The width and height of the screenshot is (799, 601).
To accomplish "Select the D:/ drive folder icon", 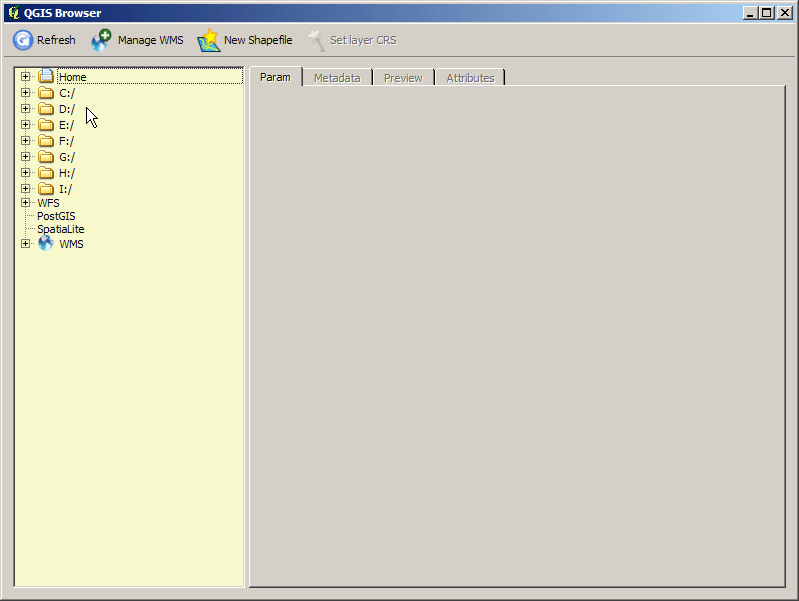I will [46, 109].
